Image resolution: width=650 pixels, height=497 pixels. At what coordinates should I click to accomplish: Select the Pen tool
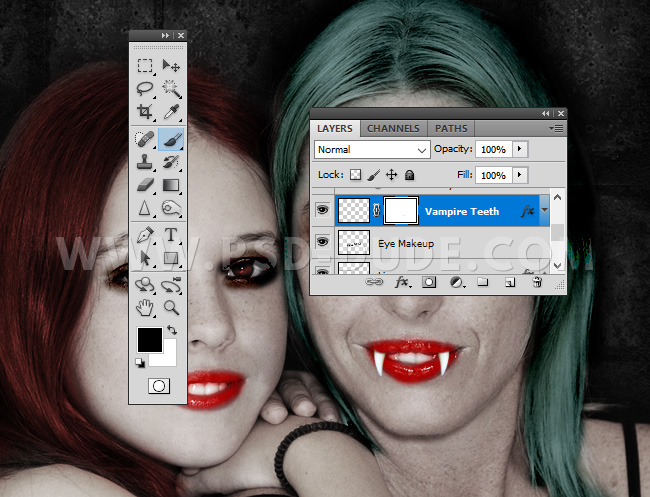(145, 235)
